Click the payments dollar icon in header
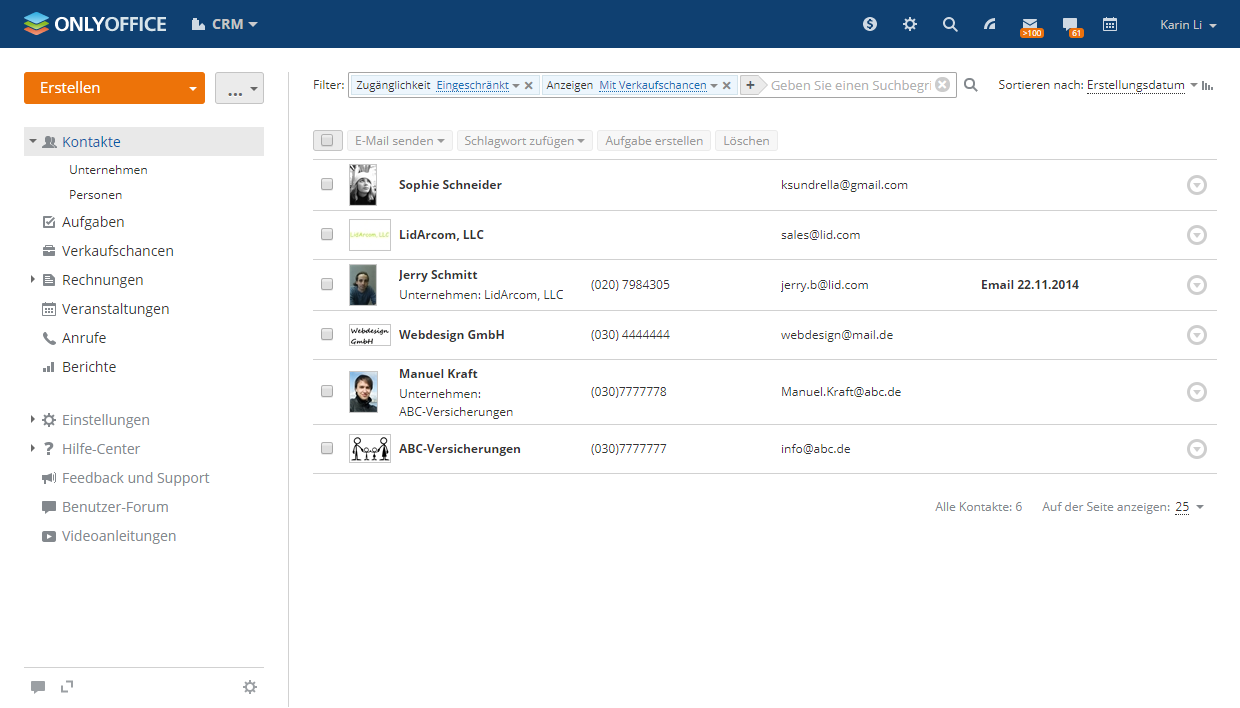 870,24
